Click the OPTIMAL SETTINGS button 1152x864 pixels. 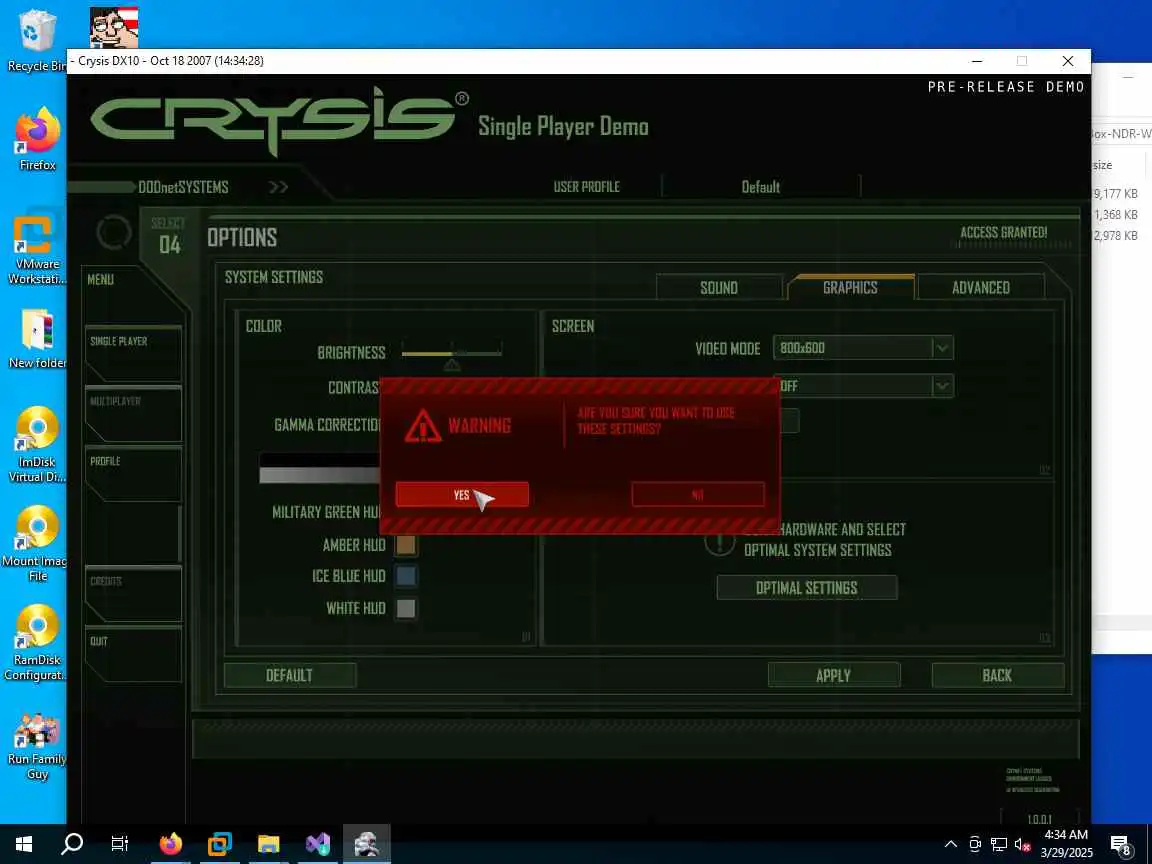click(807, 588)
